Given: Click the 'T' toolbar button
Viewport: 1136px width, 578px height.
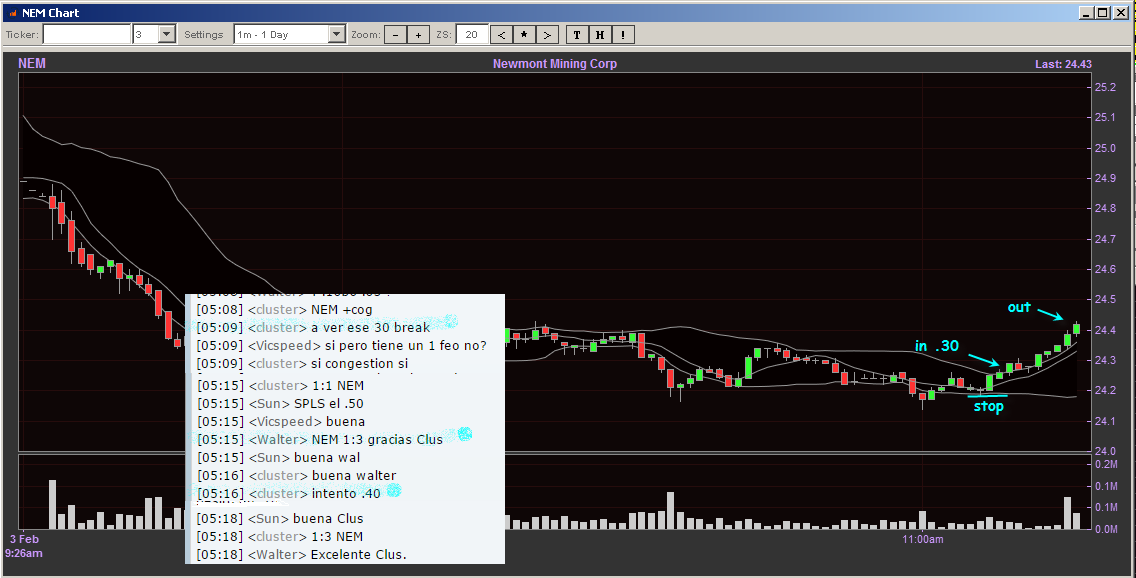Looking at the screenshot, I should click(x=577, y=35).
